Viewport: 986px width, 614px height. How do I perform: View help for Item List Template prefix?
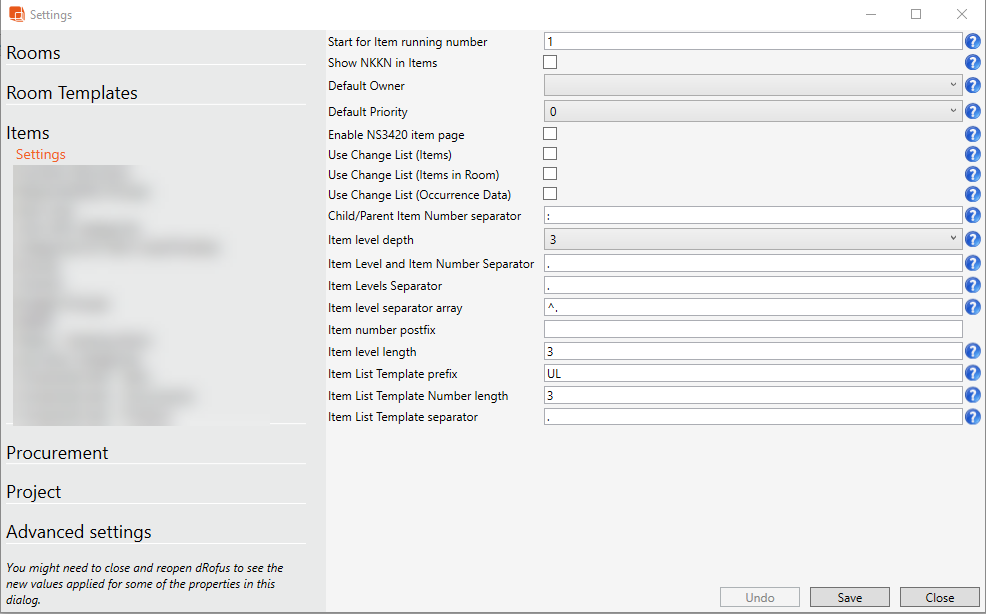pos(973,374)
